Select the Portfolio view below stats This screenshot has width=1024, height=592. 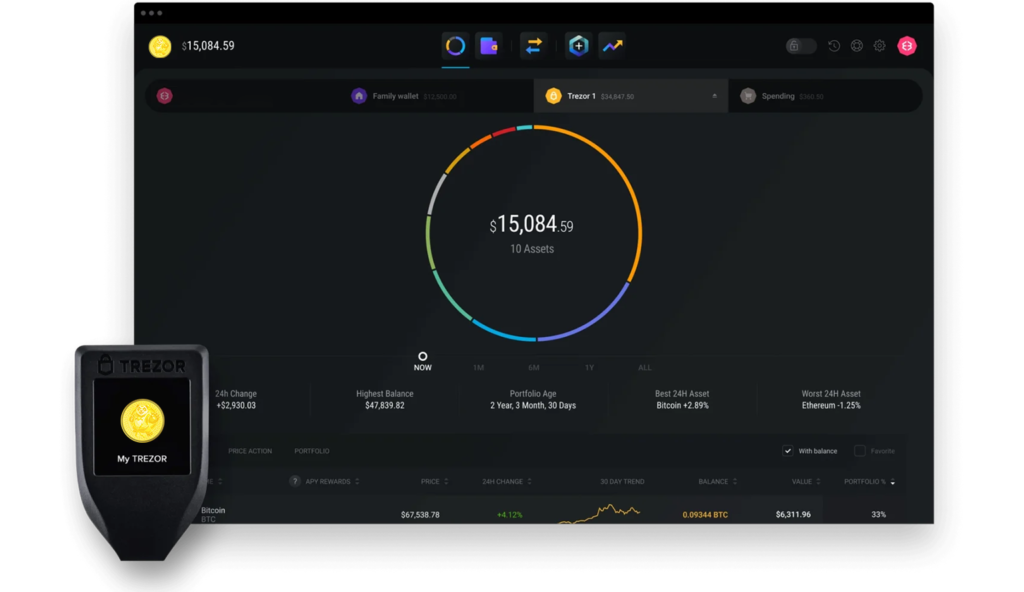tap(311, 451)
